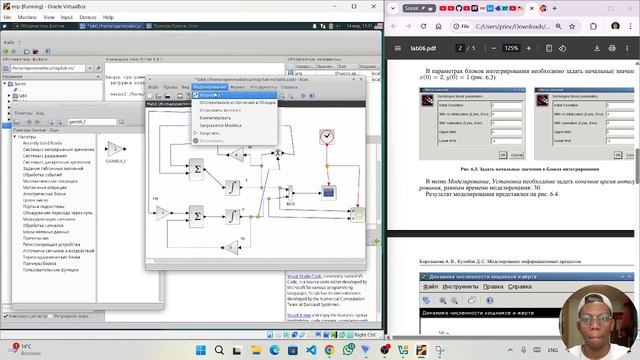Select Пользовательские функции palette category
The height and width of the screenshot is (360, 640).
tap(51, 270)
